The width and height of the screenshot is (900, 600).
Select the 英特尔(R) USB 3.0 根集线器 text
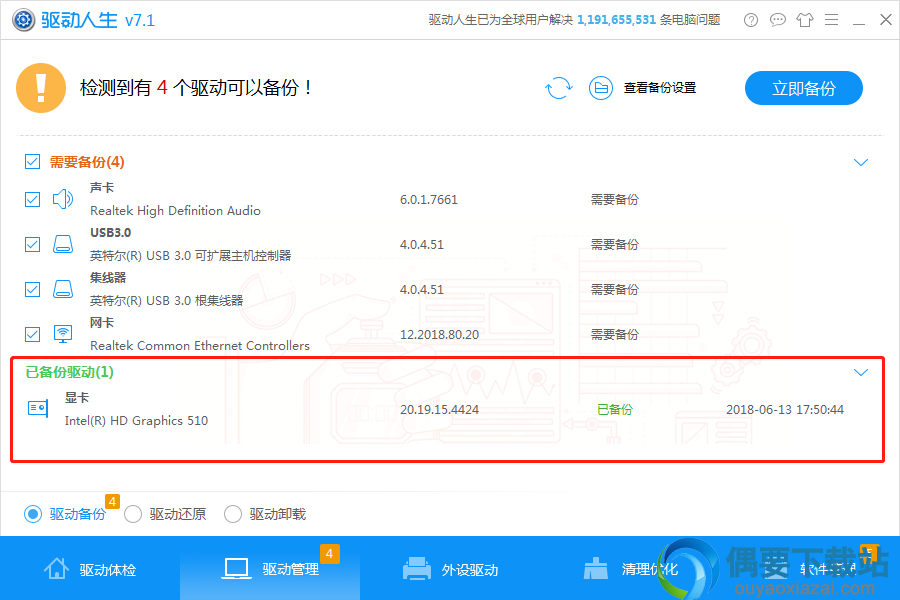(x=166, y=300)
